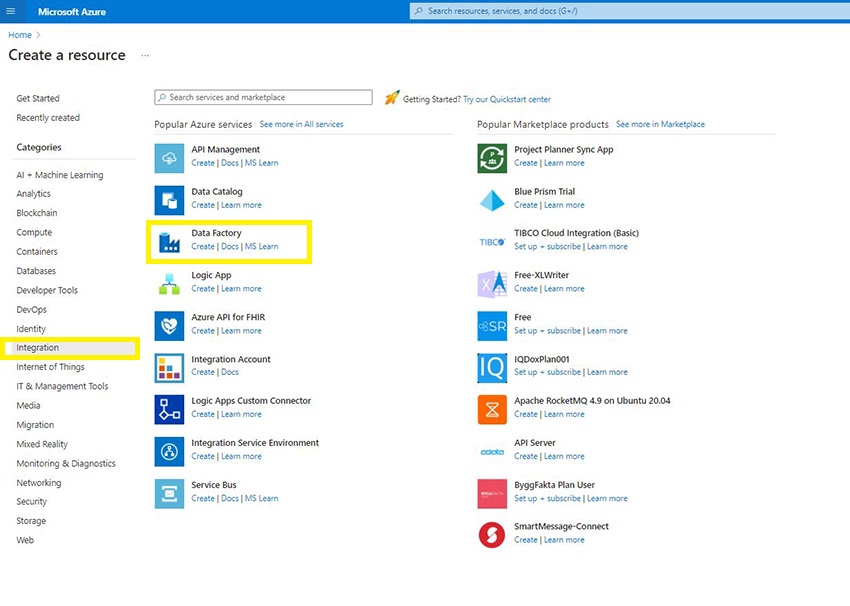Click the API Management service icon

click(x=169, y=158)
